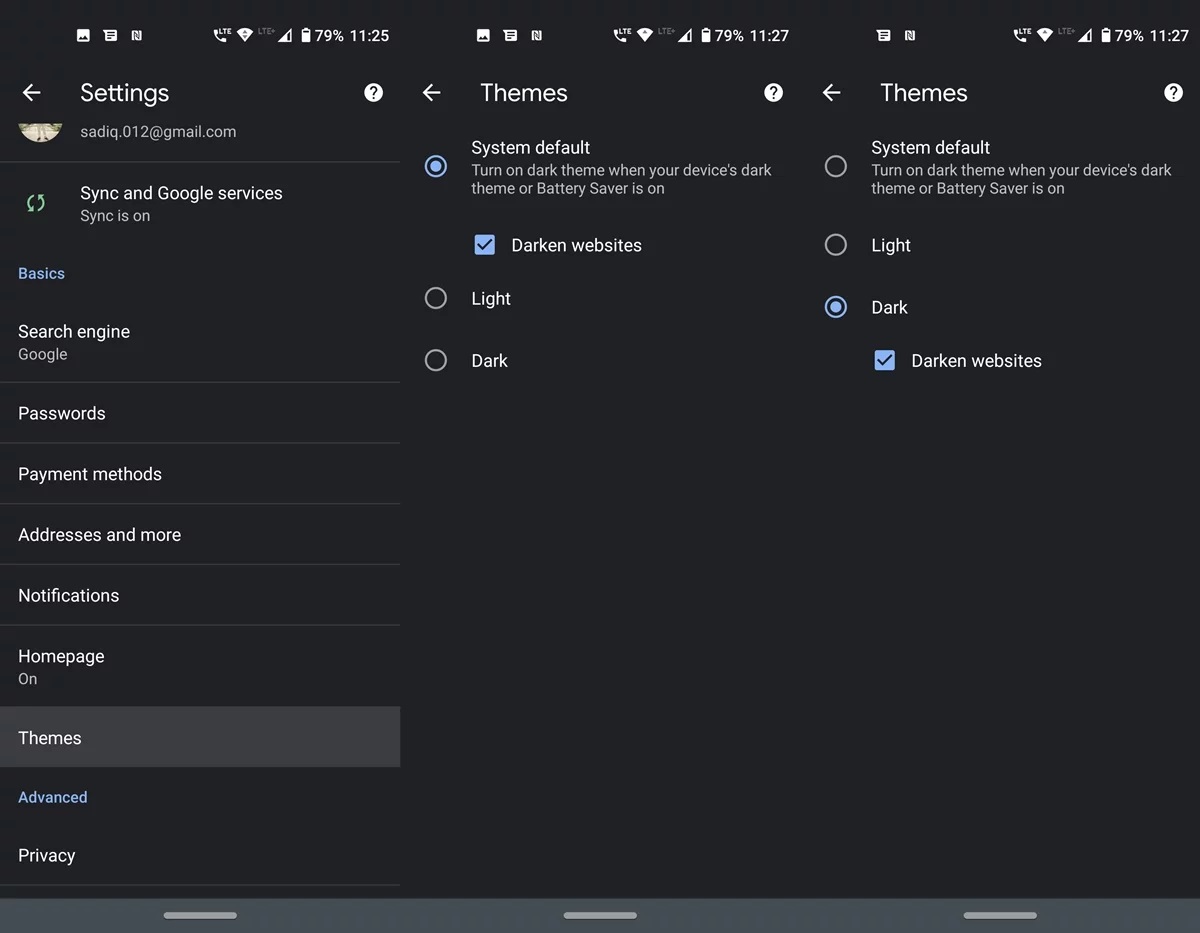Tap the account profile avatar
Viewport: 1200px width, 933px height.
click(x=40, y=131)
